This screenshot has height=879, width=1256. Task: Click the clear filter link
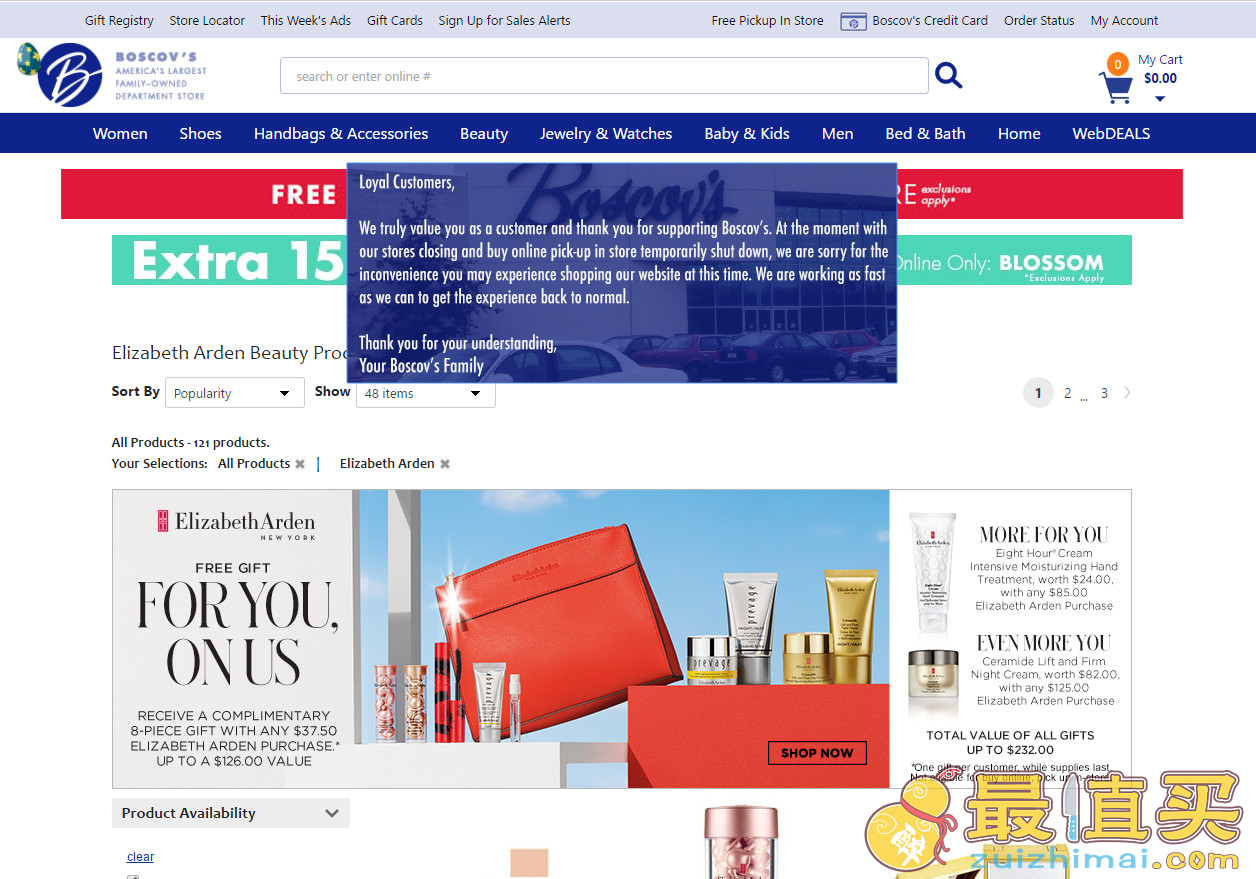pos(140,857)
